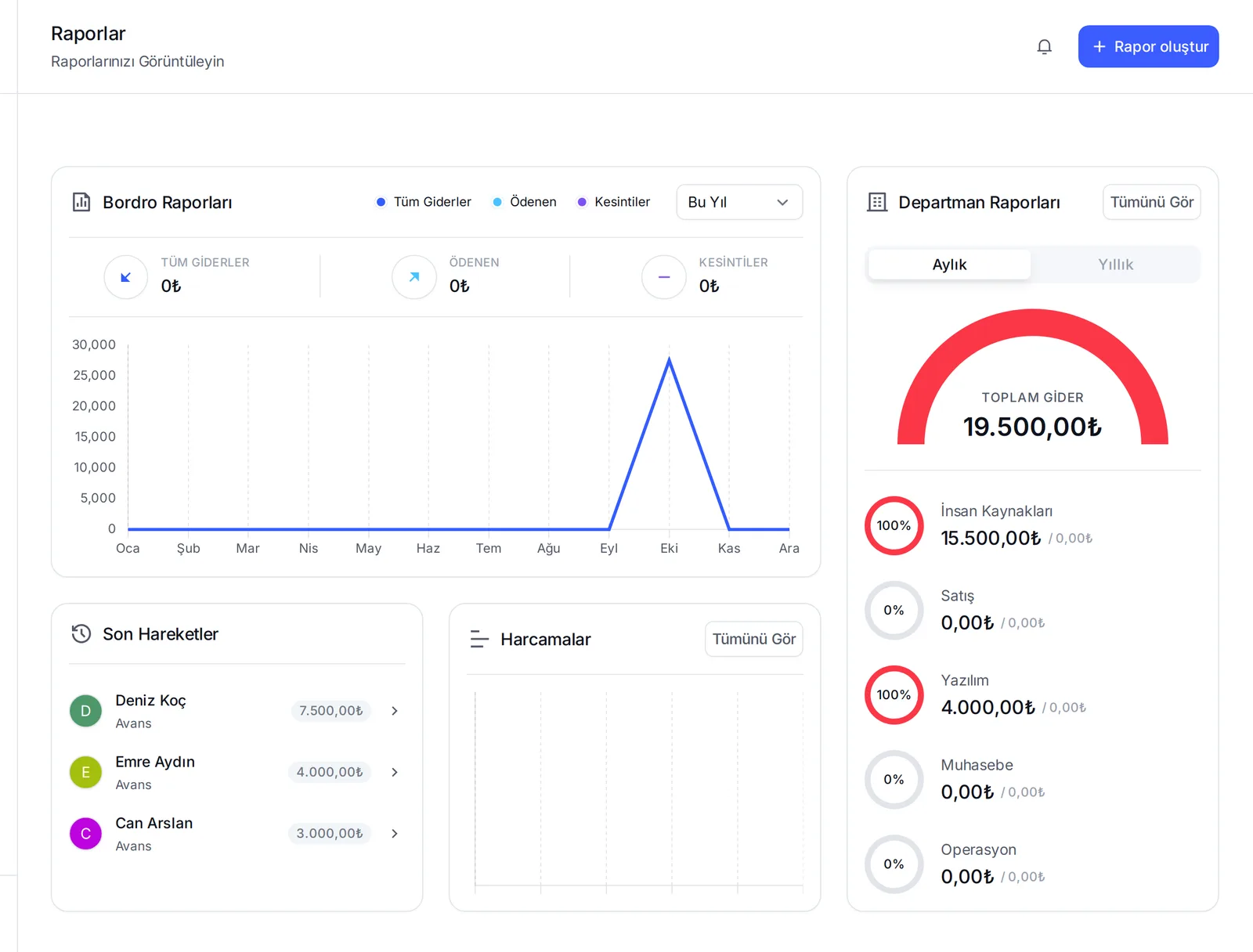The image size is (1253, 952).
Task: Click Can Arslan's purple C avatar
Action: point(86,834)
